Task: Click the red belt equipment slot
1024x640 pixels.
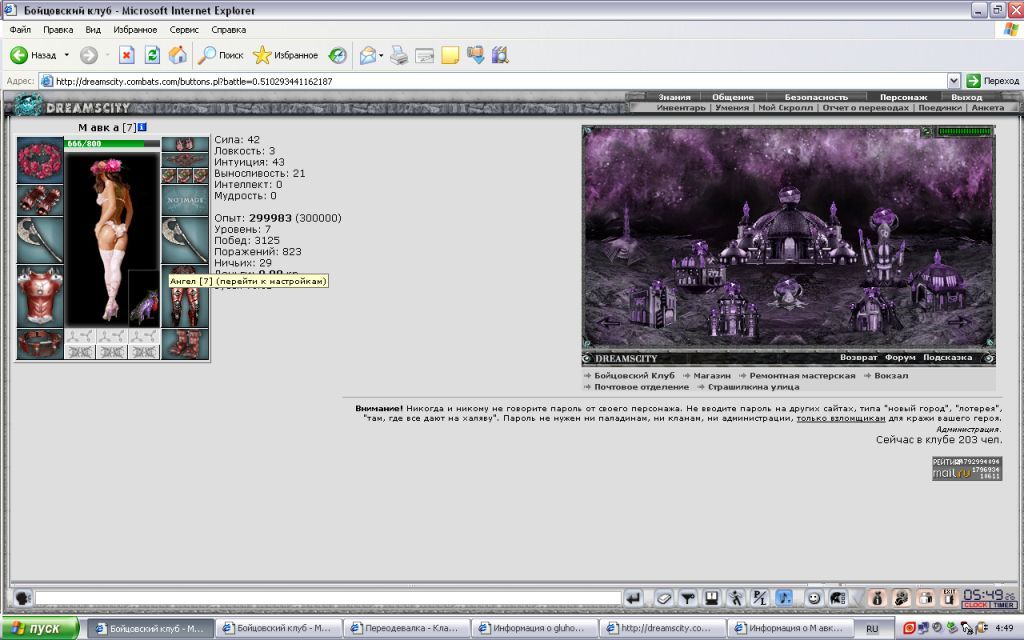Action: pyautogui.click(x=40, y=344)
